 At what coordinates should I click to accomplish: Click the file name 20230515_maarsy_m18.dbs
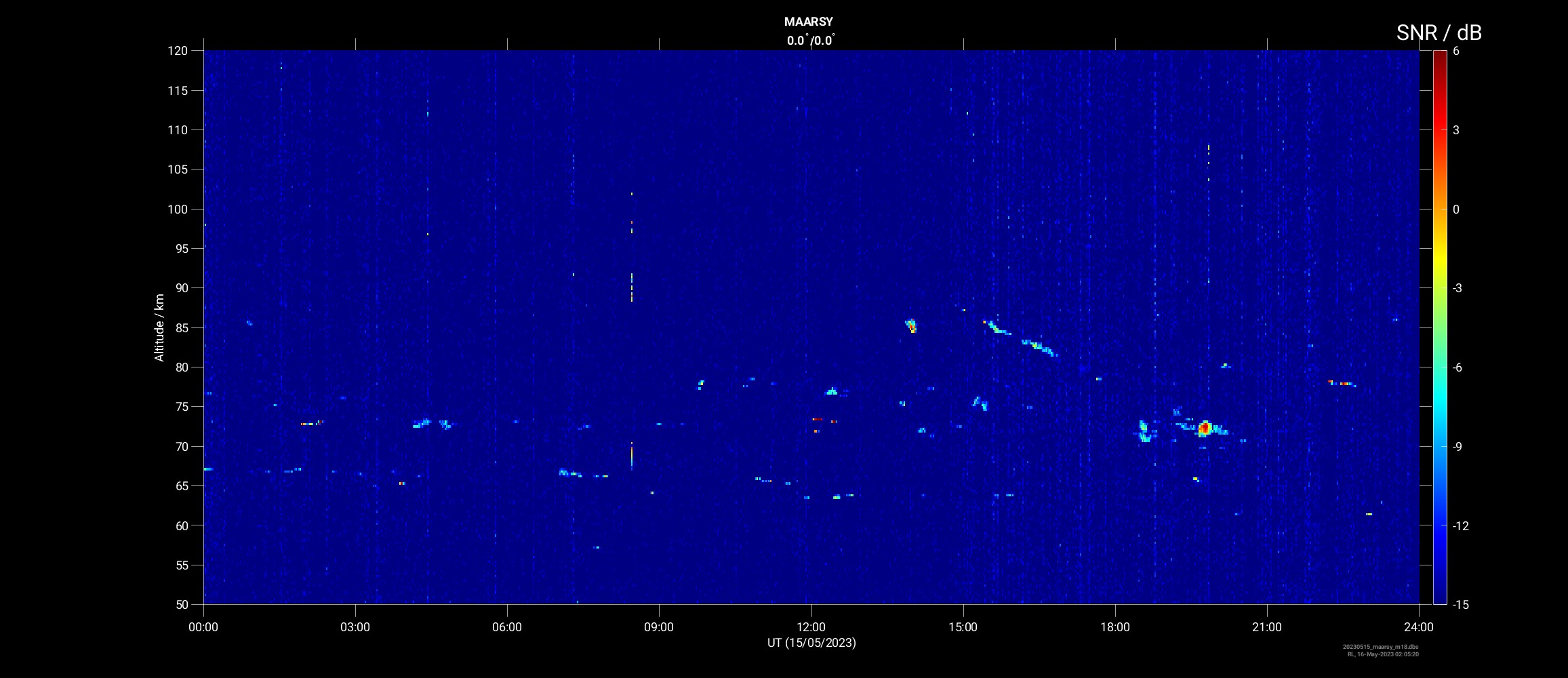click(x=1380, y=647)
